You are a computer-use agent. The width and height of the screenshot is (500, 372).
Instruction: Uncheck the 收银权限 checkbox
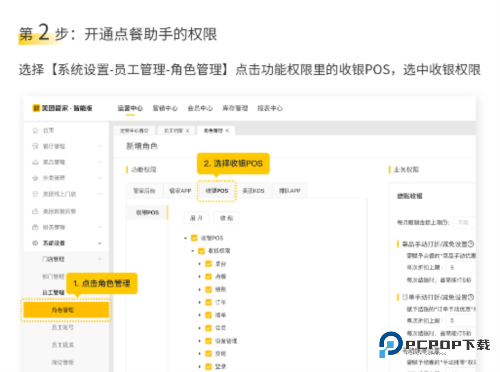click(201, 251)
